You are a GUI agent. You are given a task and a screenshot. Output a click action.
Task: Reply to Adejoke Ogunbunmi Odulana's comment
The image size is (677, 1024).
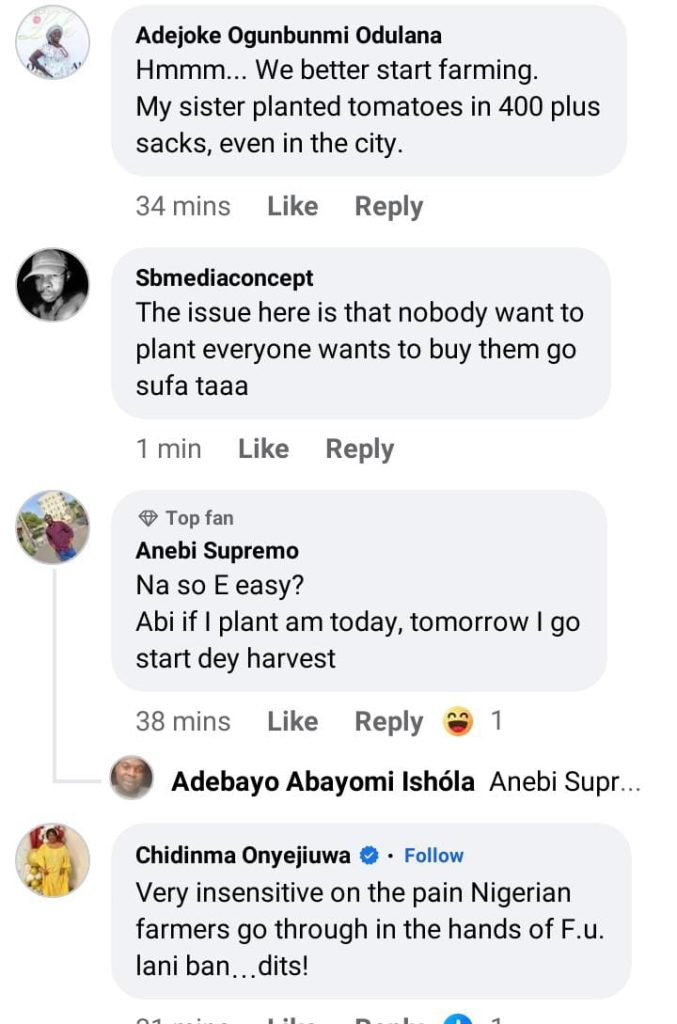388,207
